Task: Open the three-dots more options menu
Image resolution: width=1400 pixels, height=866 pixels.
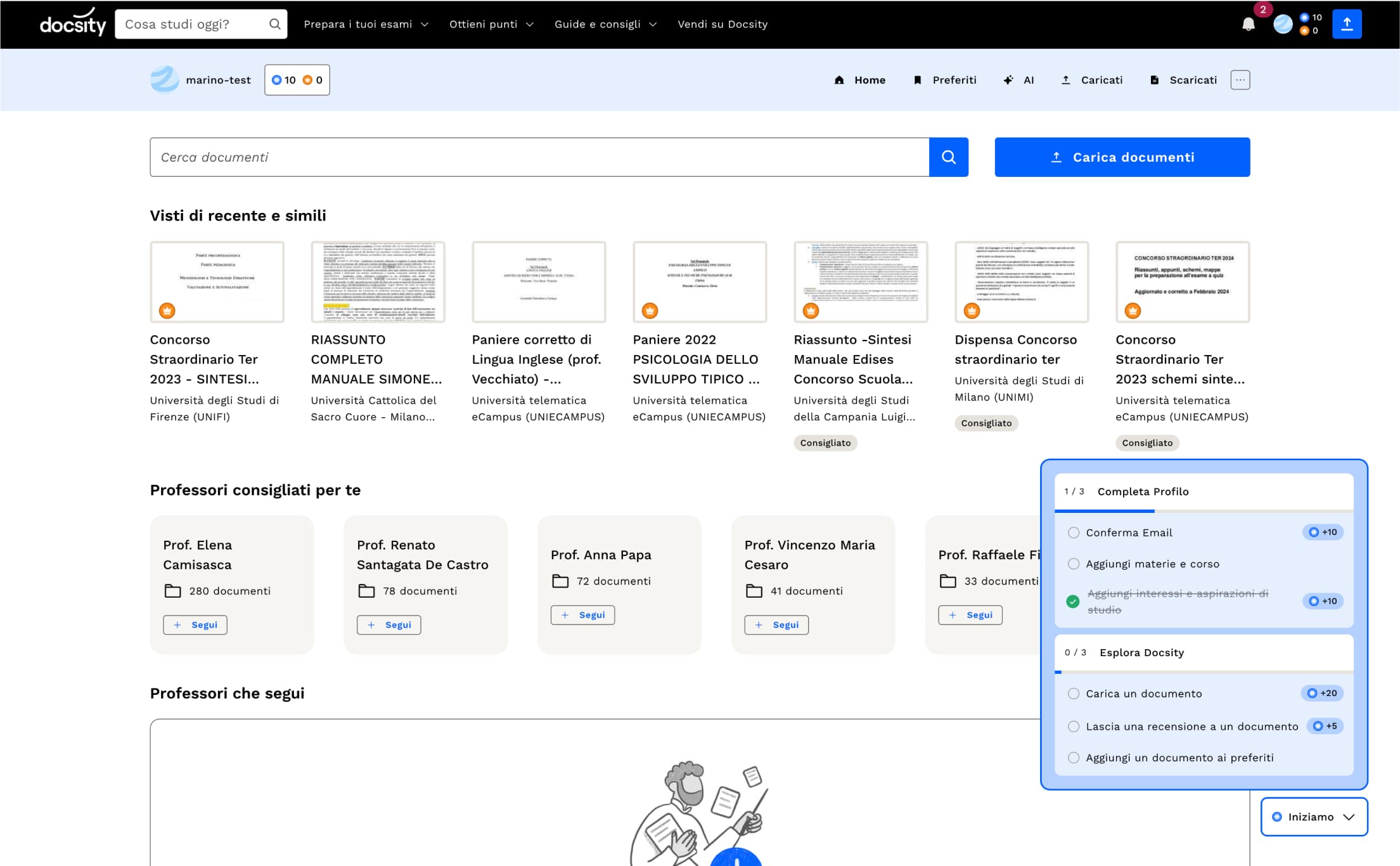Action: pyautogui.click(x=1240, y=80)
